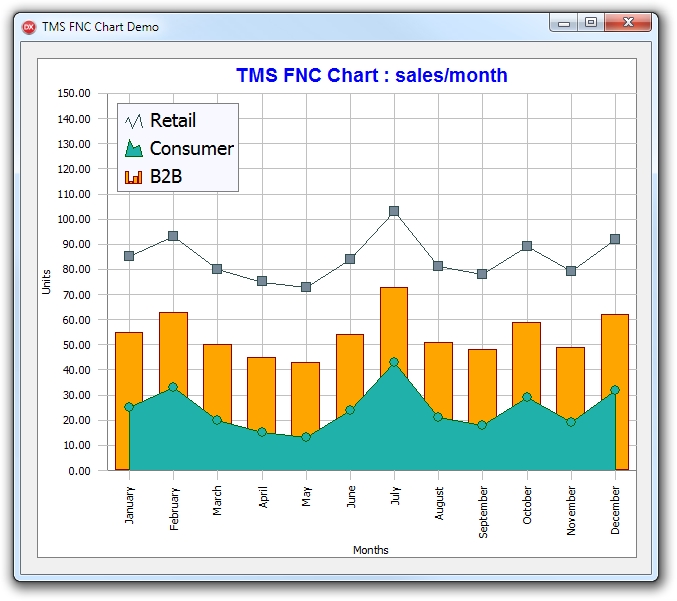The height and width of the screenshot is (601, 677).
Task: Click the red DX application icon in title bar
Action: pyautogui.click(x=28, y=27)
